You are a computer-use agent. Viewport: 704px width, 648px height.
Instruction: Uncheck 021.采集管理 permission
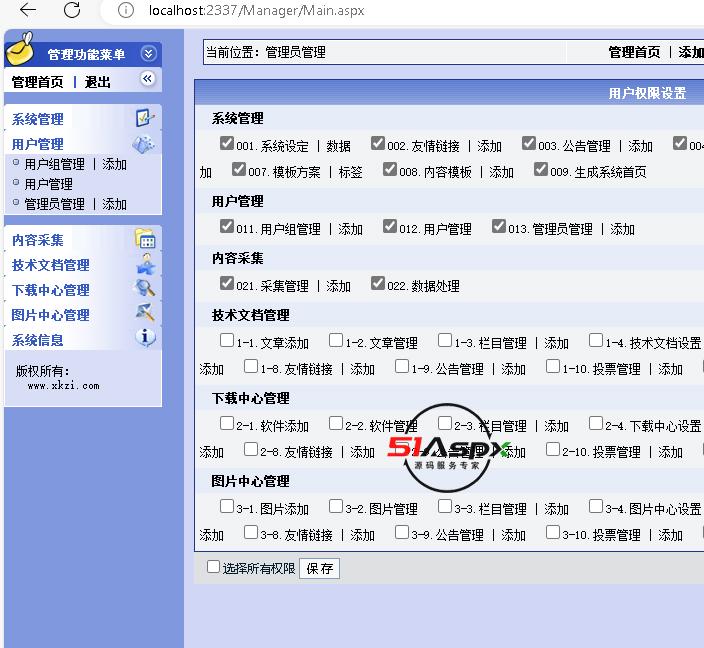(227, 283)
